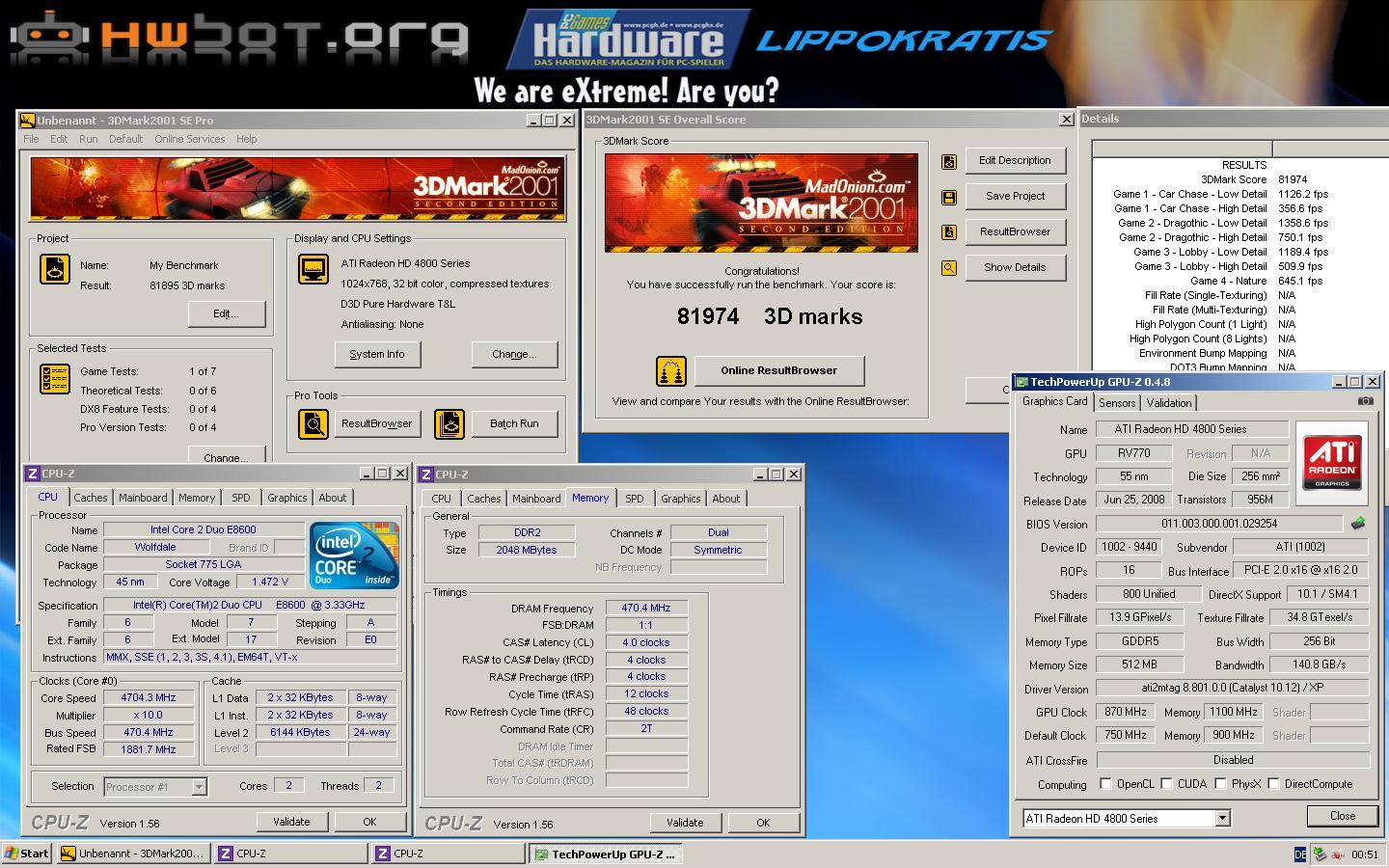
Task: Click the GPU-Z BIOS save chip icon
Action: tap(1358, 524)
